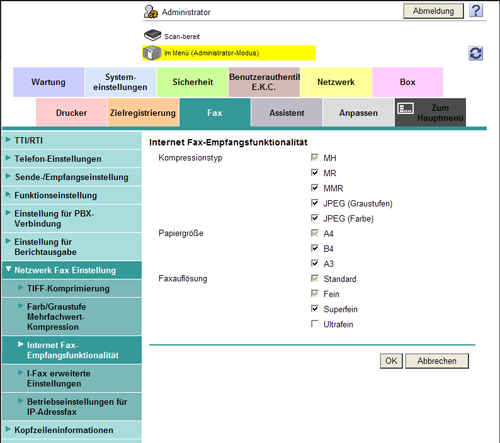Confirm settings with the OK button
Screen dimensions: 500x443
click(391, 361)
